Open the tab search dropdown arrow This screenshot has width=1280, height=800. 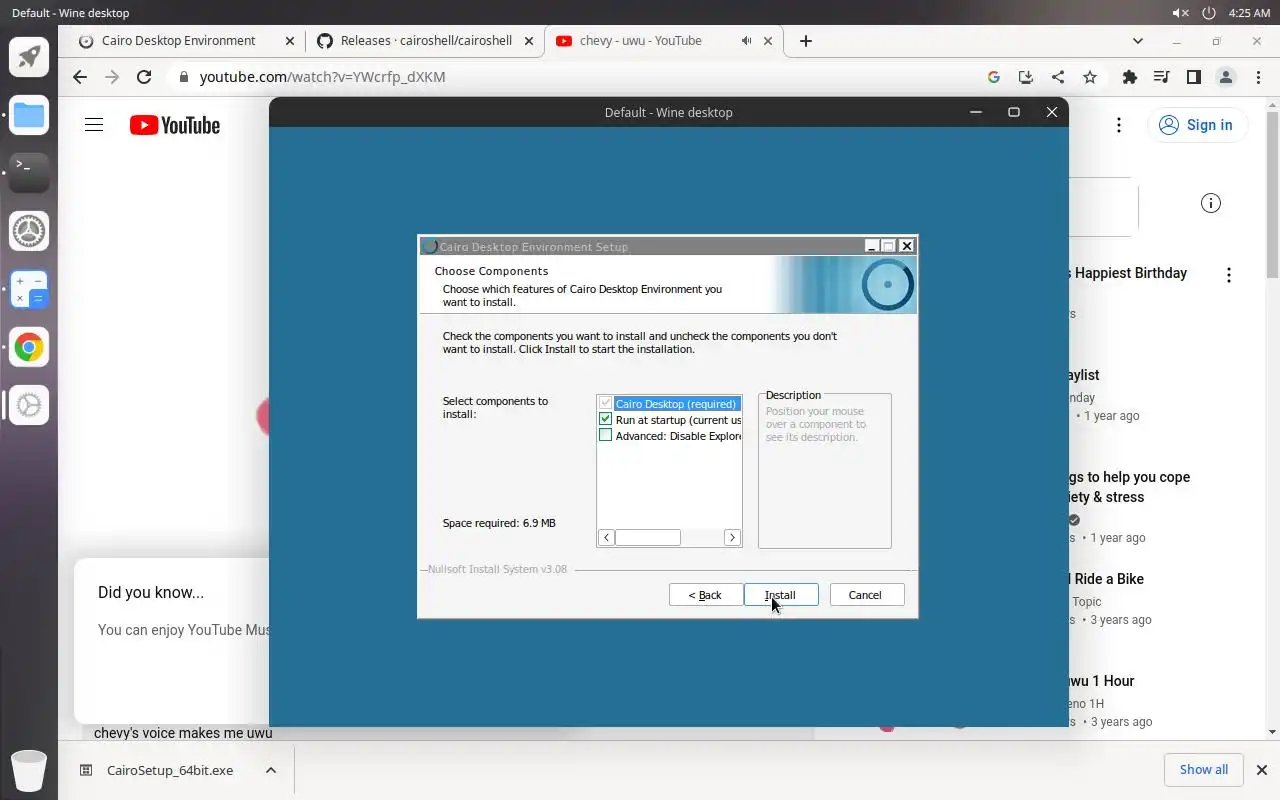(x=1137, y=41)
